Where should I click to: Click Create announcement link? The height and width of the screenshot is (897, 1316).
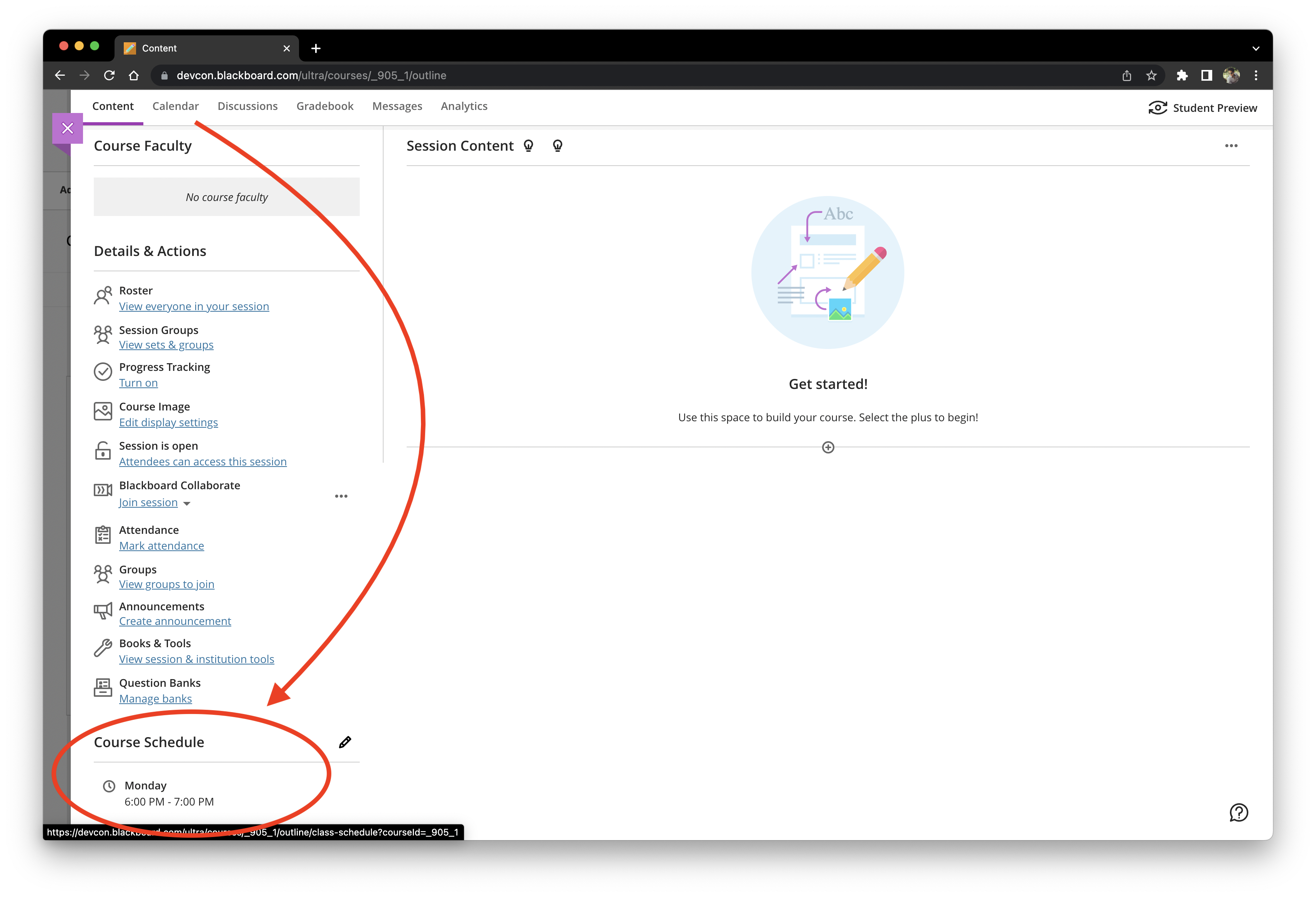point(175,621)
